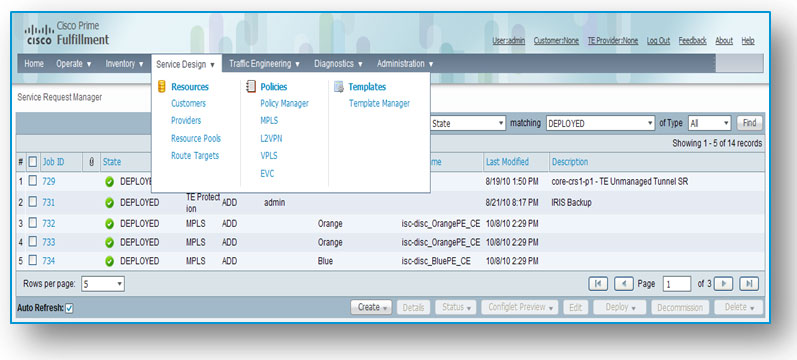Click the Customer:None link
The height and width of the screenshot is (360, 797).
[556, 41]
